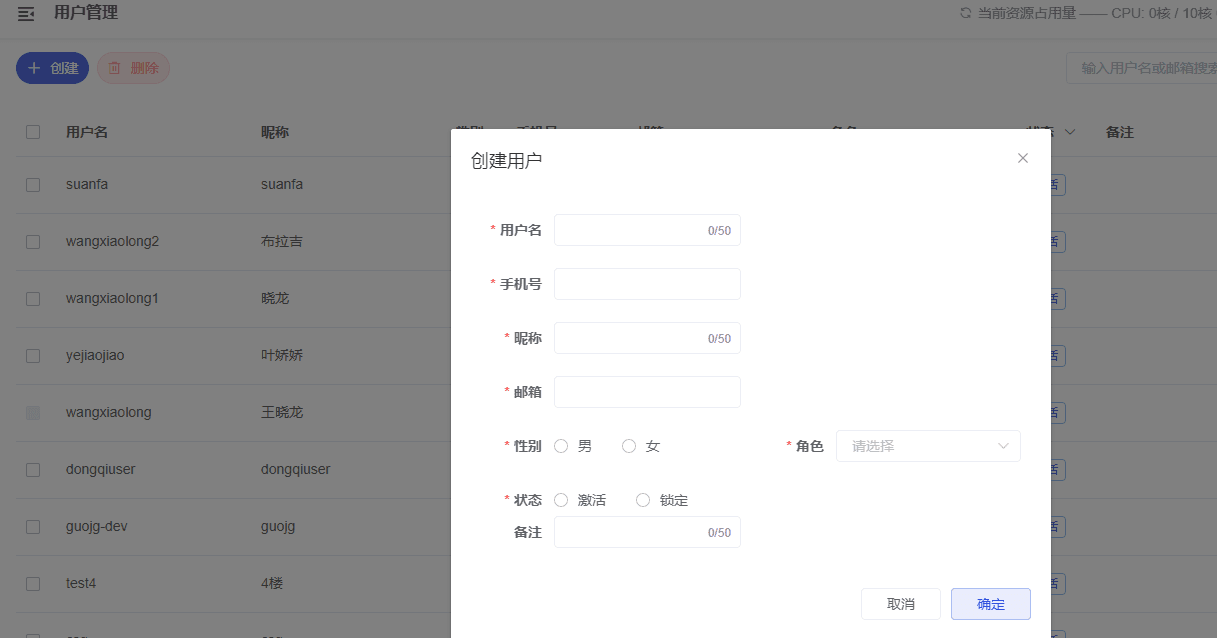1217x638 pixels.
Task: Choose 激活 status radio button
Action: pyautogui.click(x=561, y=500)
